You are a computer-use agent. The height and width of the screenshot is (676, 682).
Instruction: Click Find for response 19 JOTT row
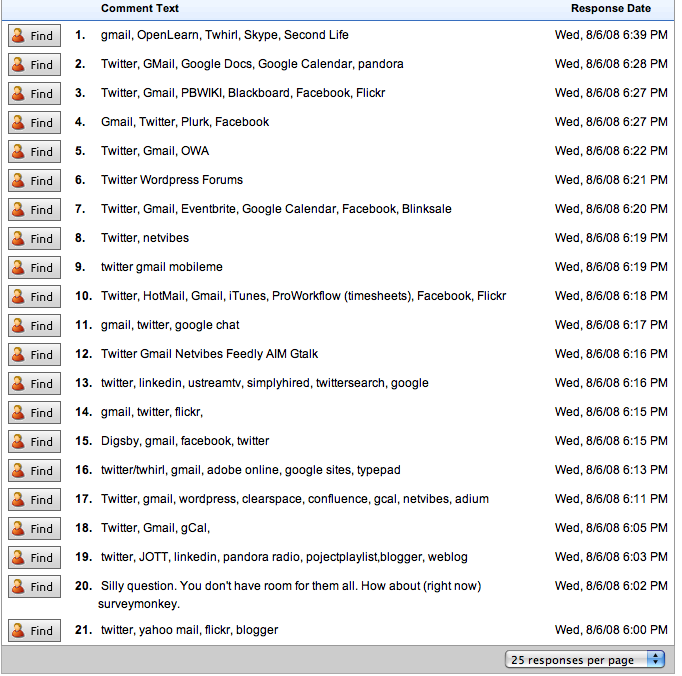pyautogui.click(x=34, y=557)
